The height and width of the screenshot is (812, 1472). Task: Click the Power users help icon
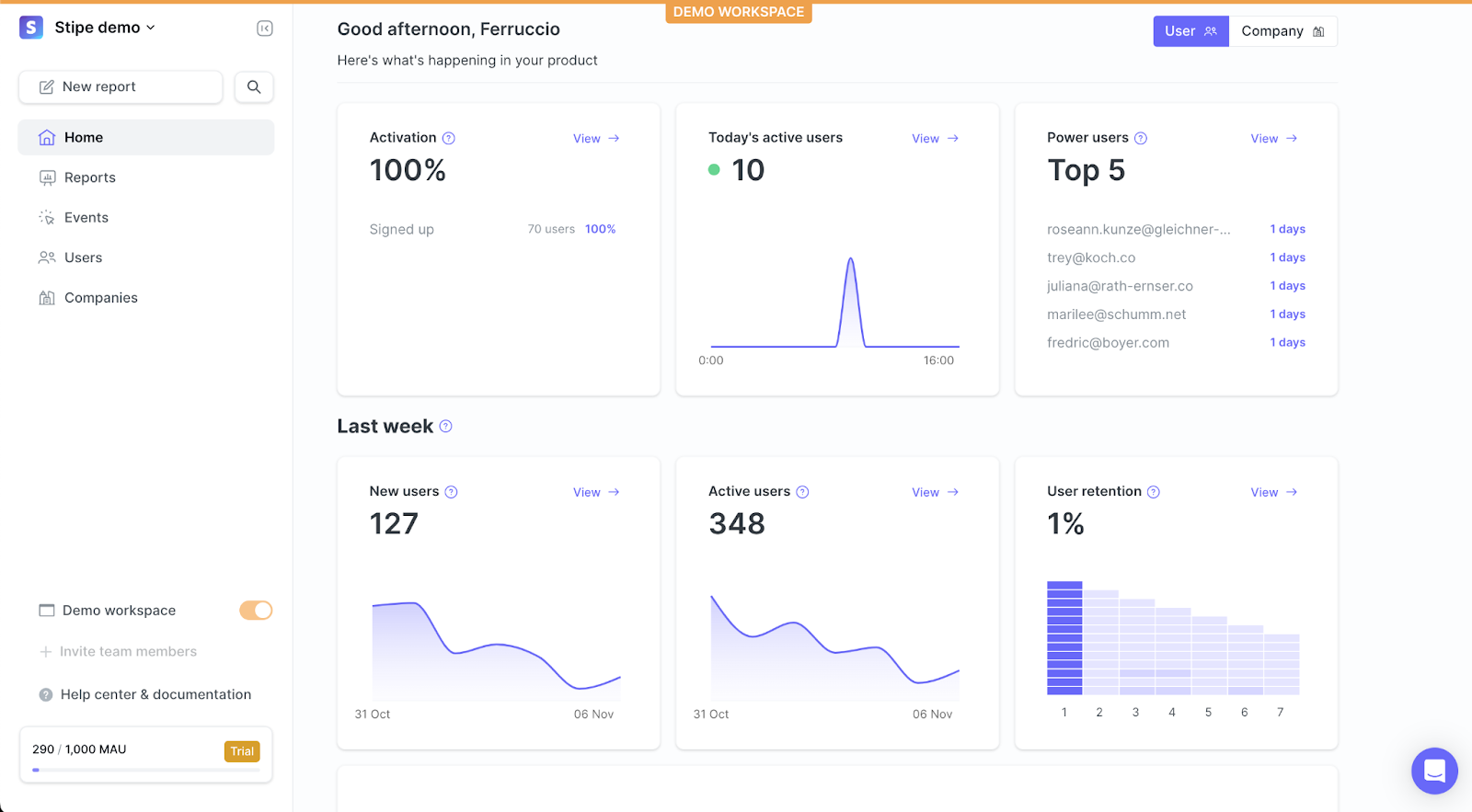(x=1141, y=138)
